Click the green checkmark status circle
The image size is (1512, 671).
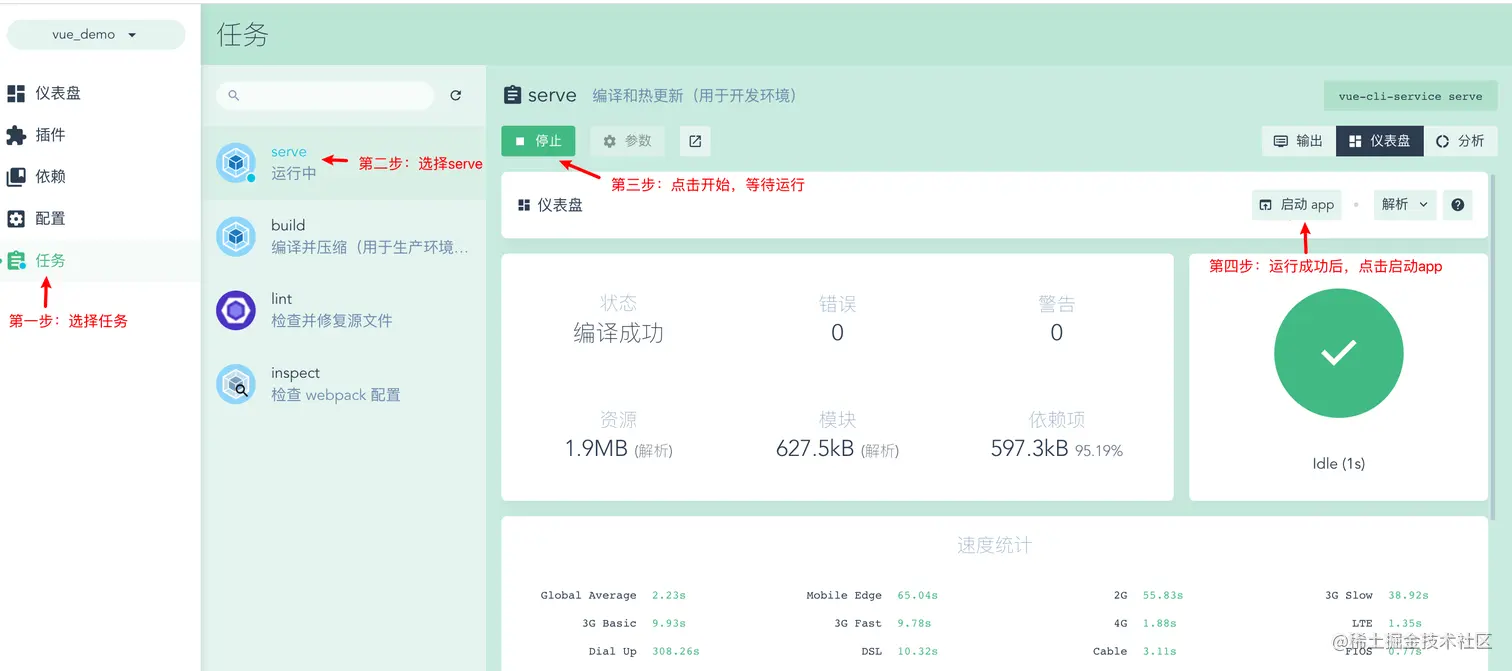[x=1338, y=353]
